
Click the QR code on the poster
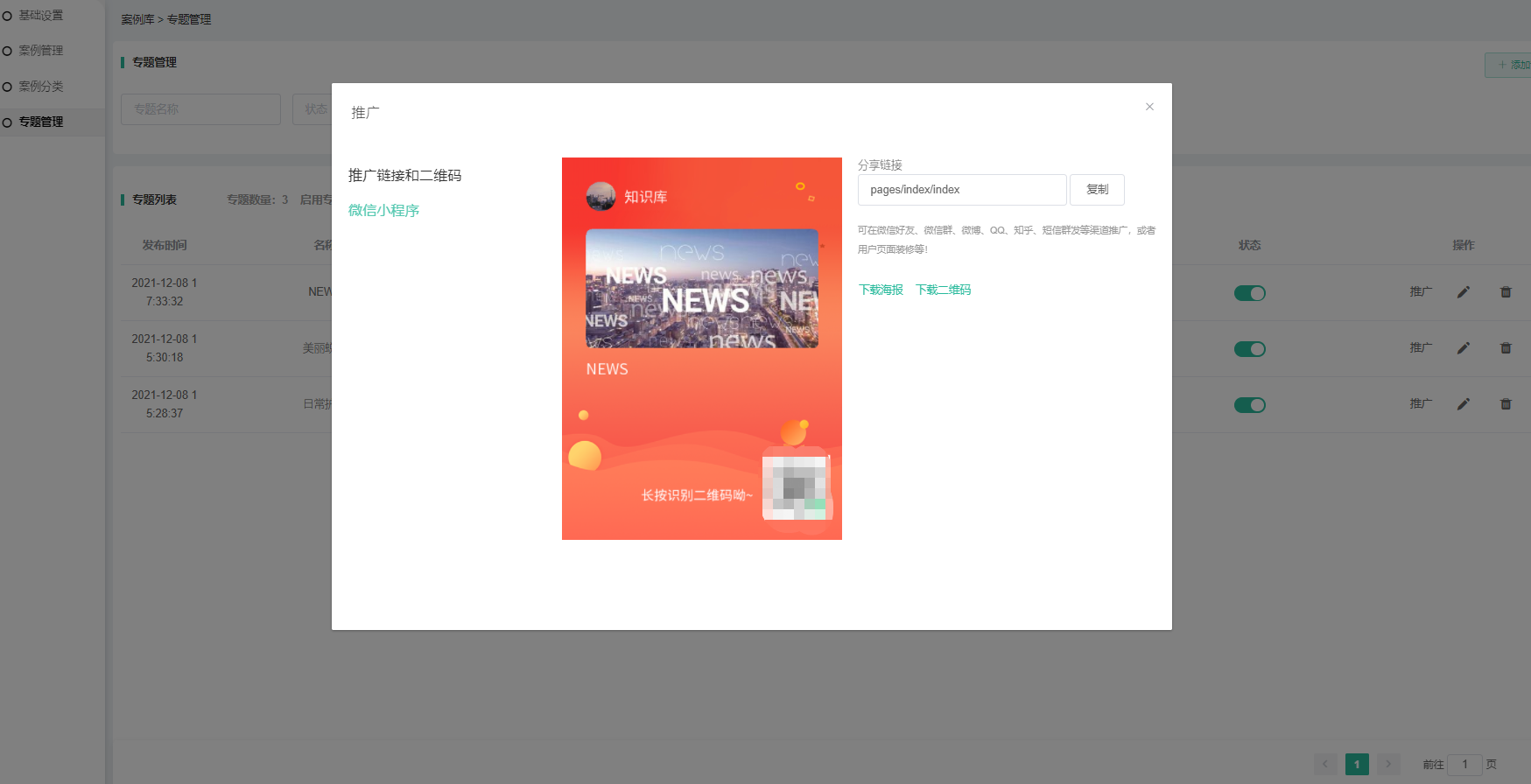coord(795,485)
